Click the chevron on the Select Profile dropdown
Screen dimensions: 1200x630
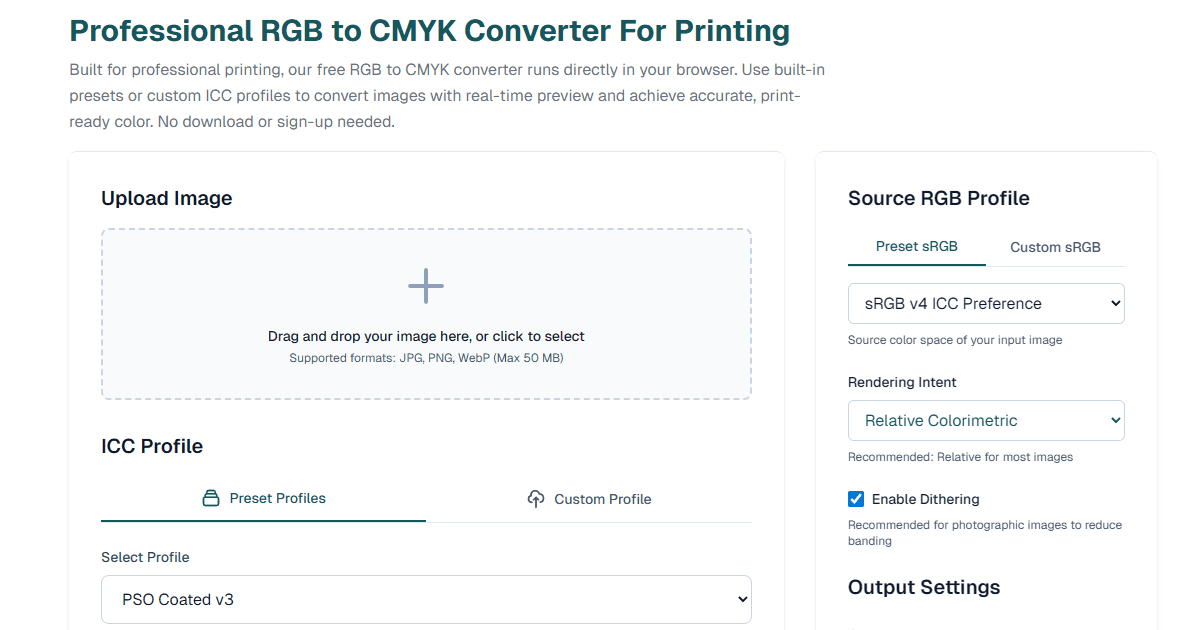737,599
